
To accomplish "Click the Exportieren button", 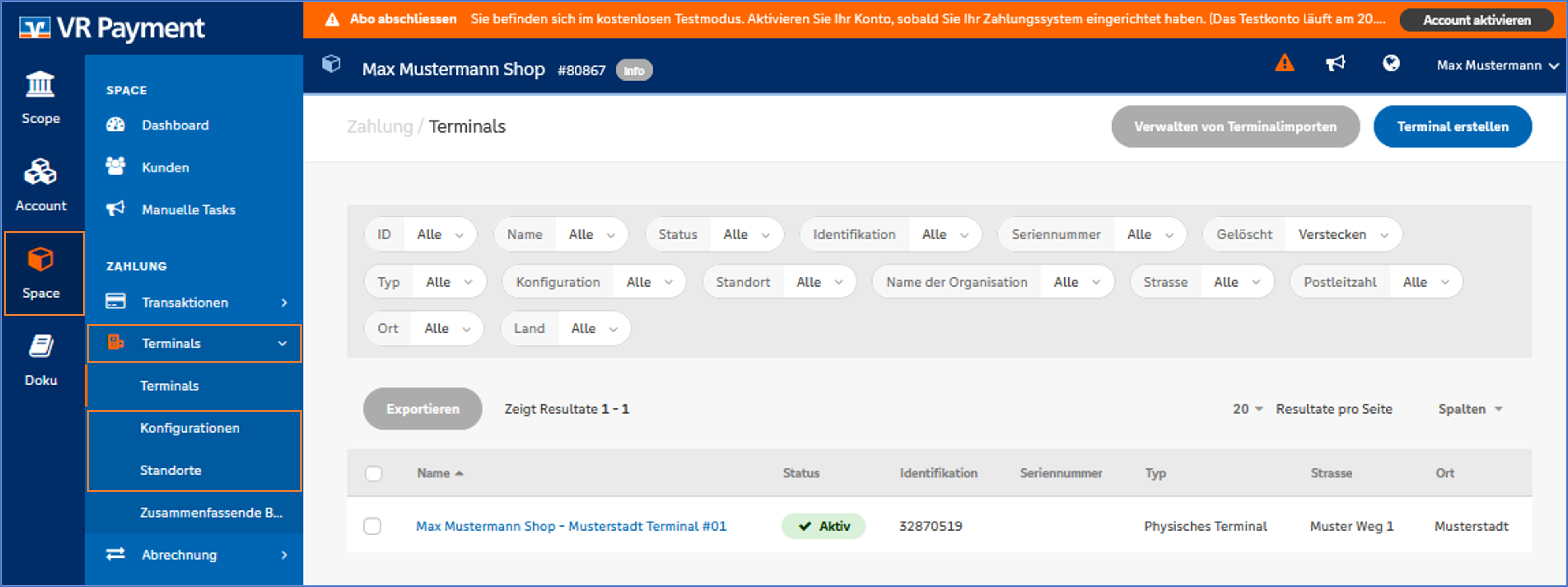I will (x=423, y=409).
